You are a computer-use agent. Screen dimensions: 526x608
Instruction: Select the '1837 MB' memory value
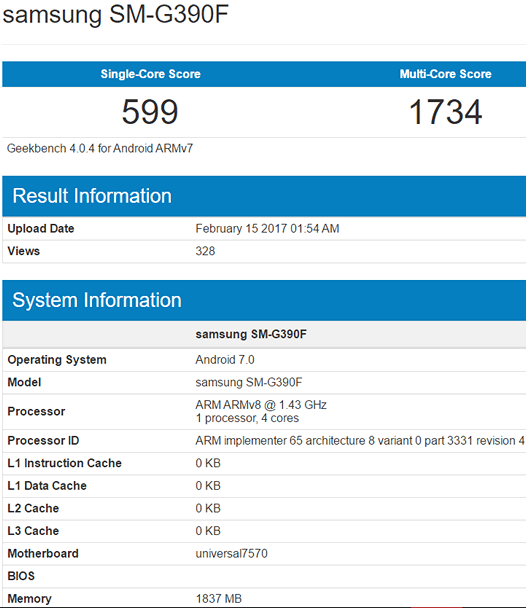219,598
